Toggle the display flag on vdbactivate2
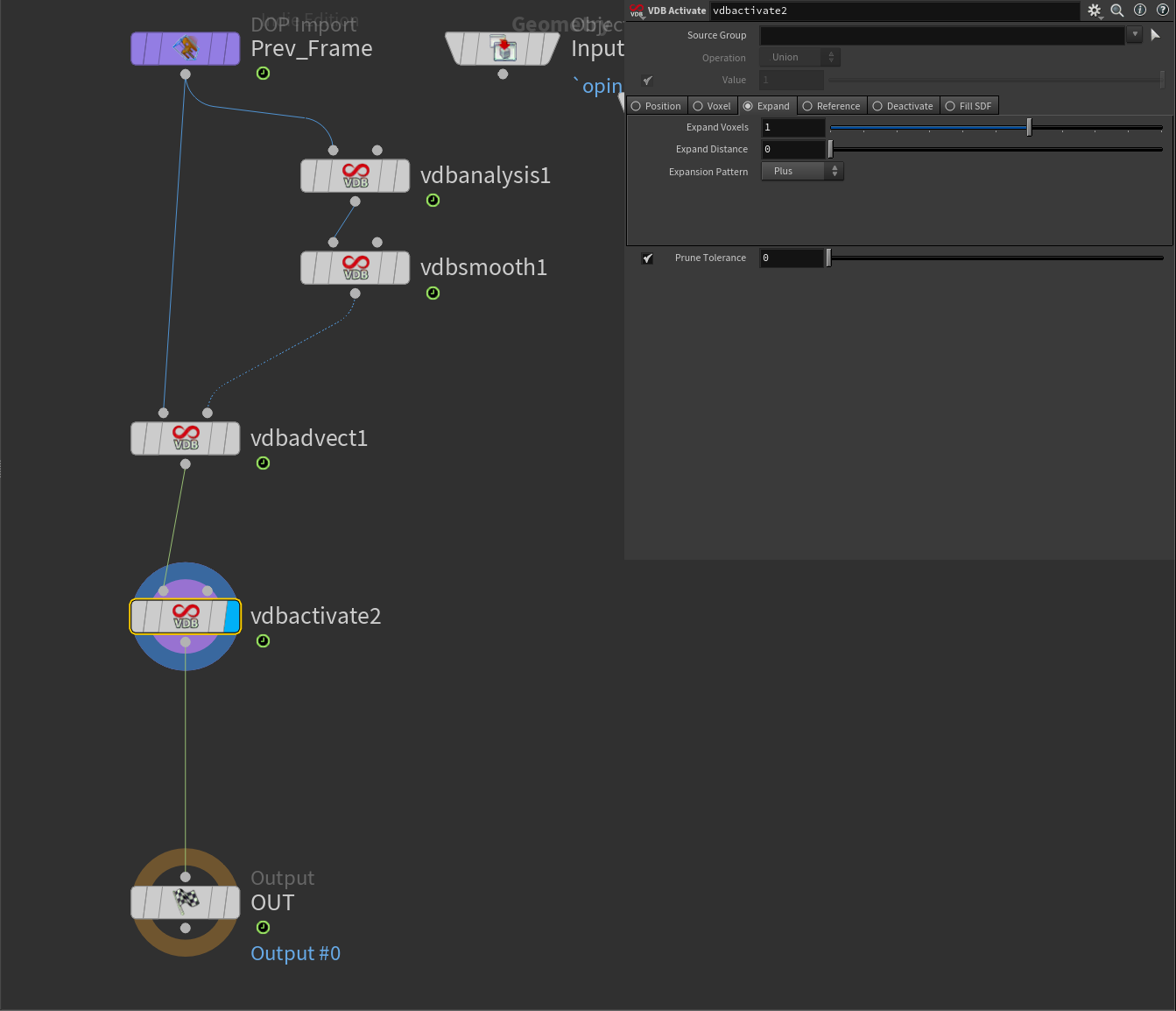The width and height of the screenshot is (1176, 1011). pyautogui.click(x=231, y=617)
